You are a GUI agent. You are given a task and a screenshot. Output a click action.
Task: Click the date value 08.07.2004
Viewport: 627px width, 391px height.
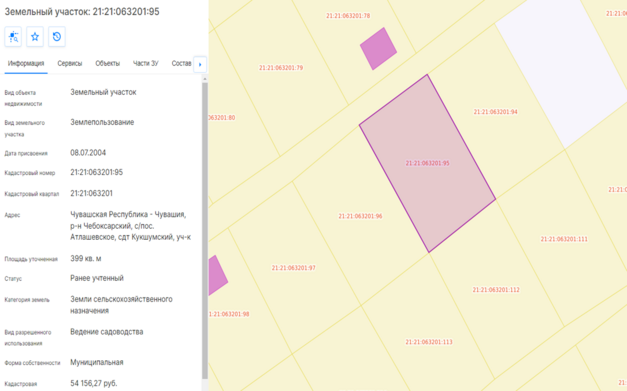point(88,153)
